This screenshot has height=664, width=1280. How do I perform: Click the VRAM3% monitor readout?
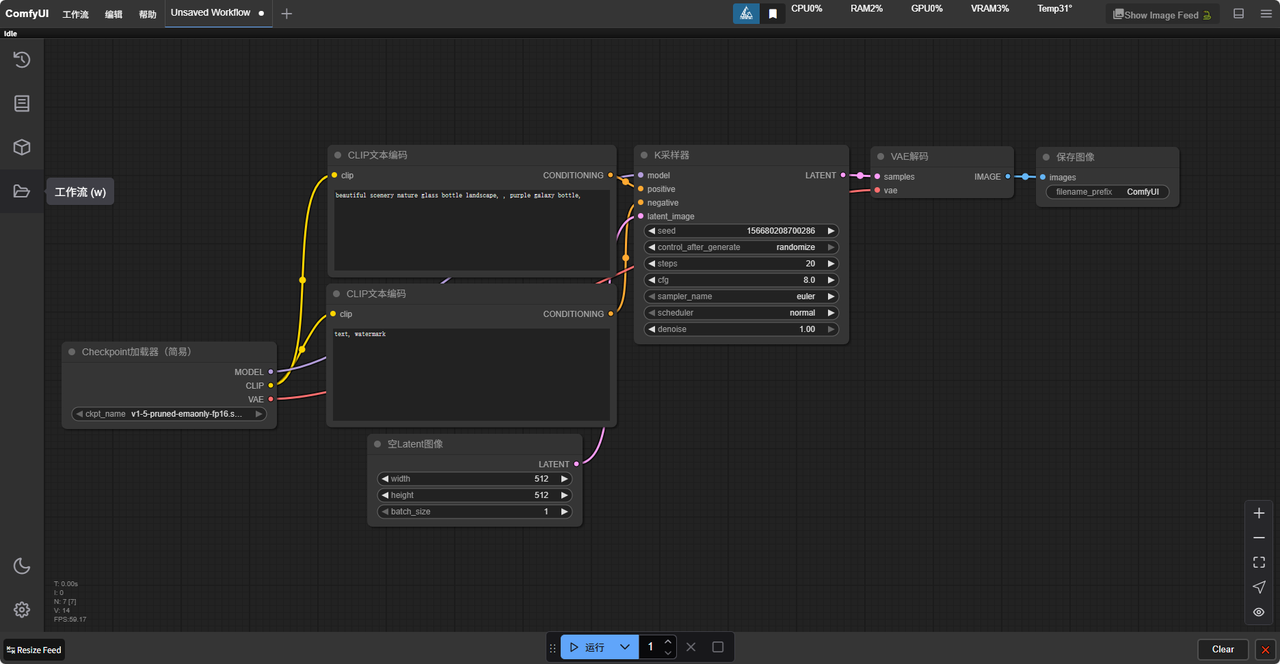[989, 8]
